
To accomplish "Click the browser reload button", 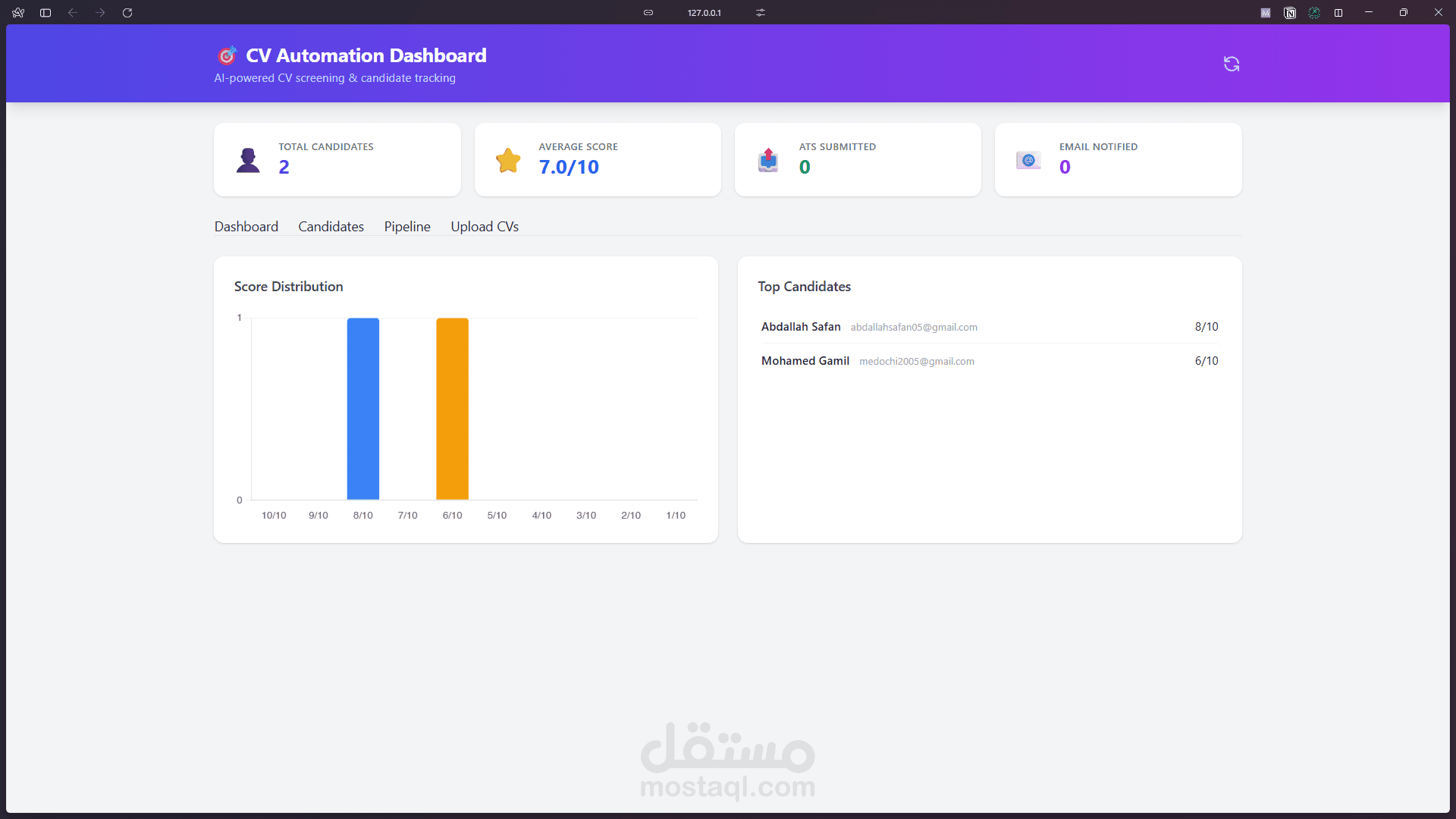I will coord(127,13).
